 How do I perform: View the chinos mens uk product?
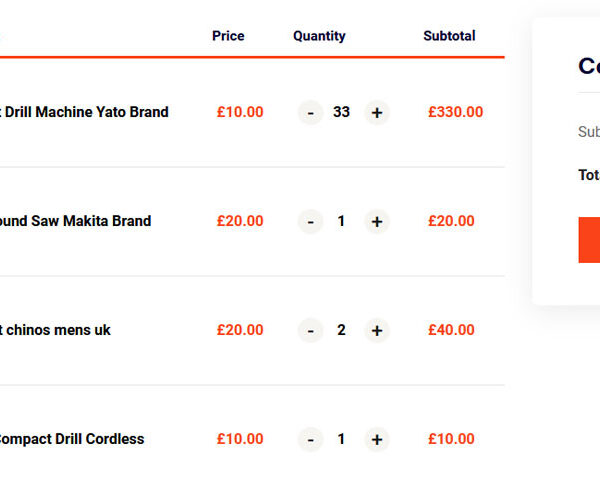(55, 330)
